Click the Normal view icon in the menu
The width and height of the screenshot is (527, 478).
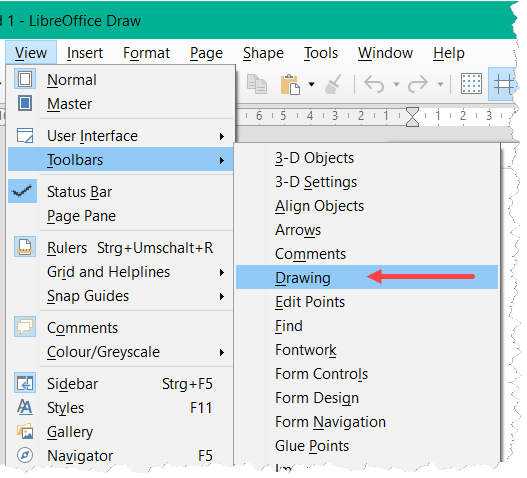point(25,79)
